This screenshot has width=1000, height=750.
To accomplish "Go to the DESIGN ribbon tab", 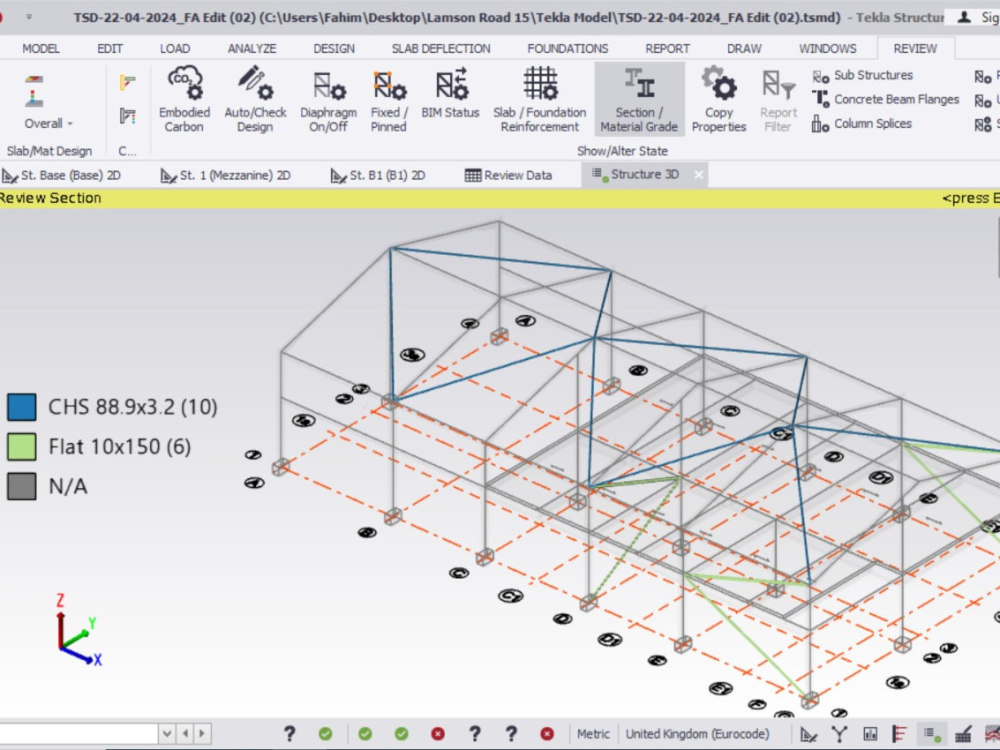I will pos(334,48).
